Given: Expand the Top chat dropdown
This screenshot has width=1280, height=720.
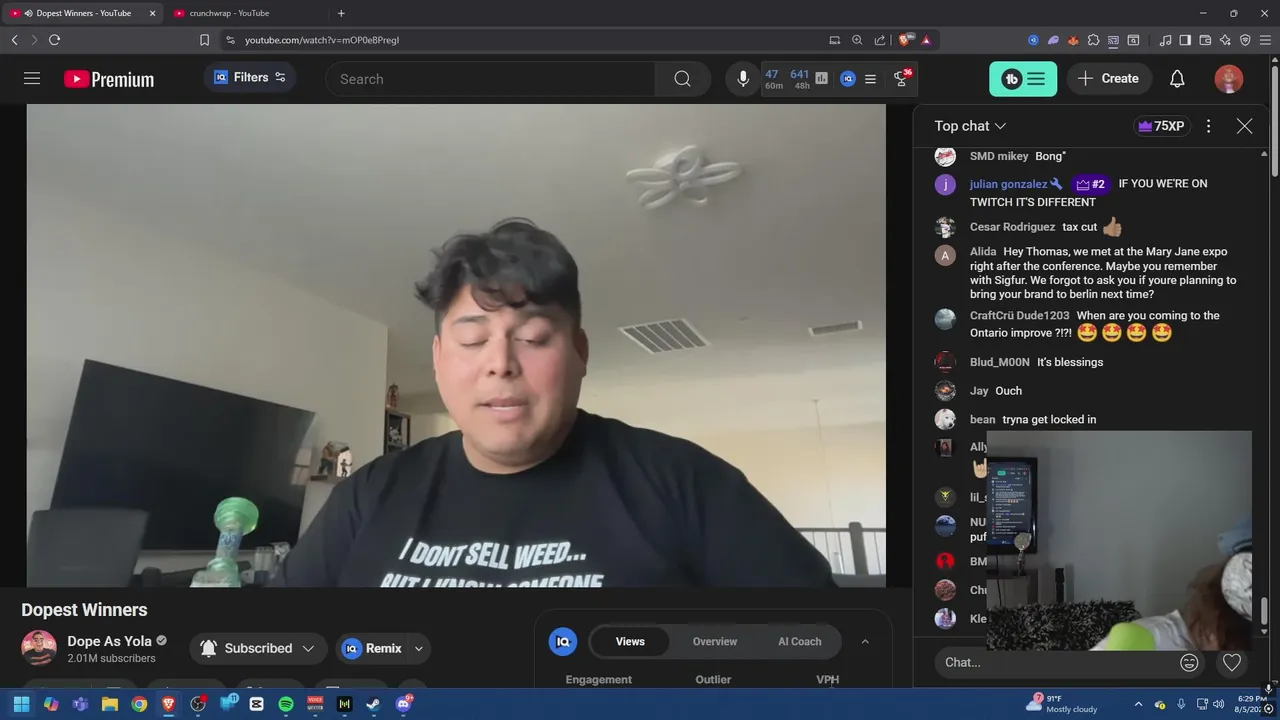Looking at the screenshot, I should coord(970,126).
